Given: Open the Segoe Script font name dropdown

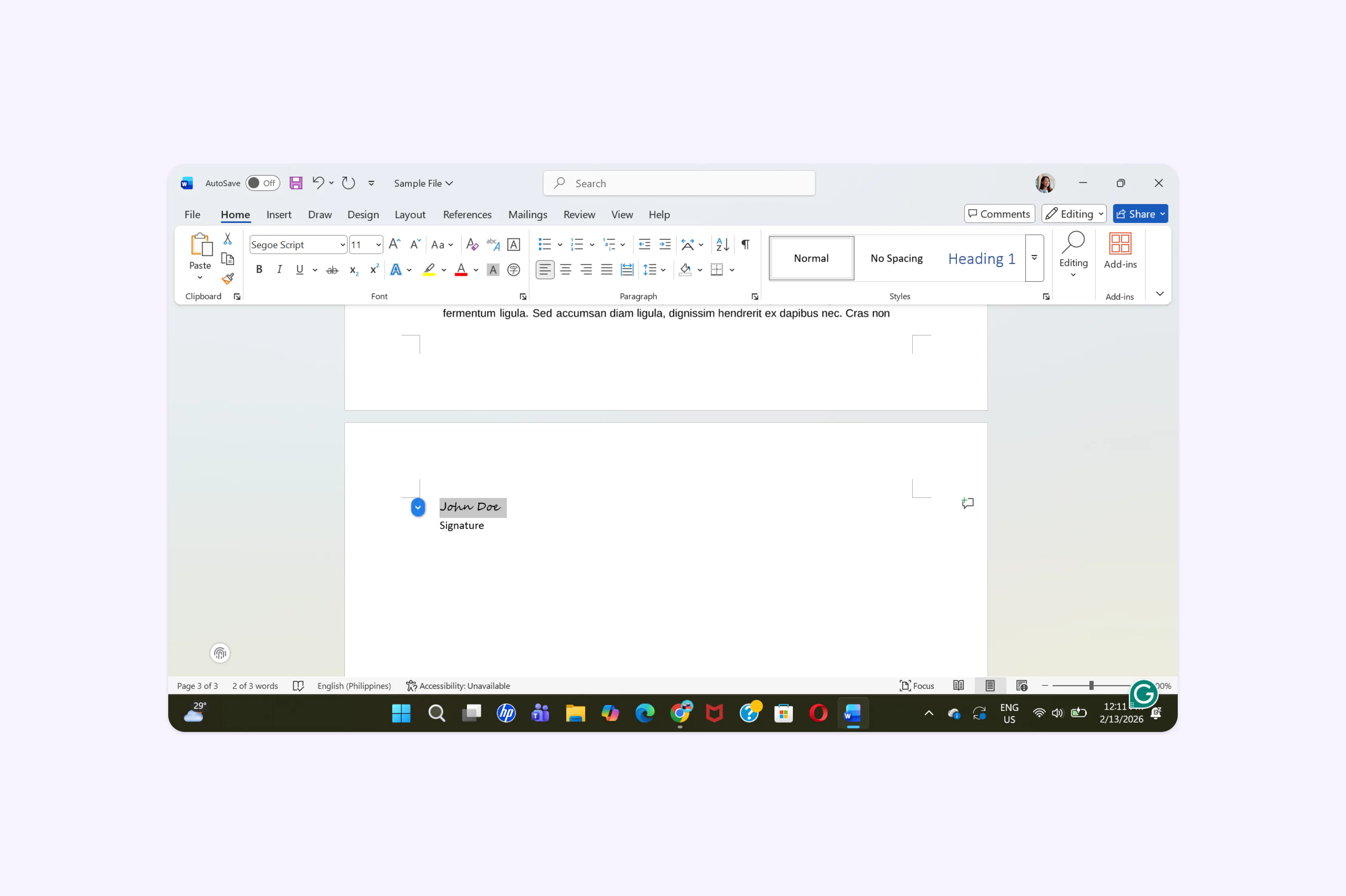Looking at the screenshot, I should (x=342, y=245).
